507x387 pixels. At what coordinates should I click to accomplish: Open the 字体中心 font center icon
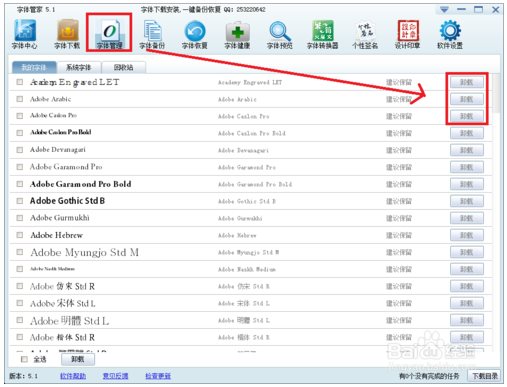tap(24, 34)
